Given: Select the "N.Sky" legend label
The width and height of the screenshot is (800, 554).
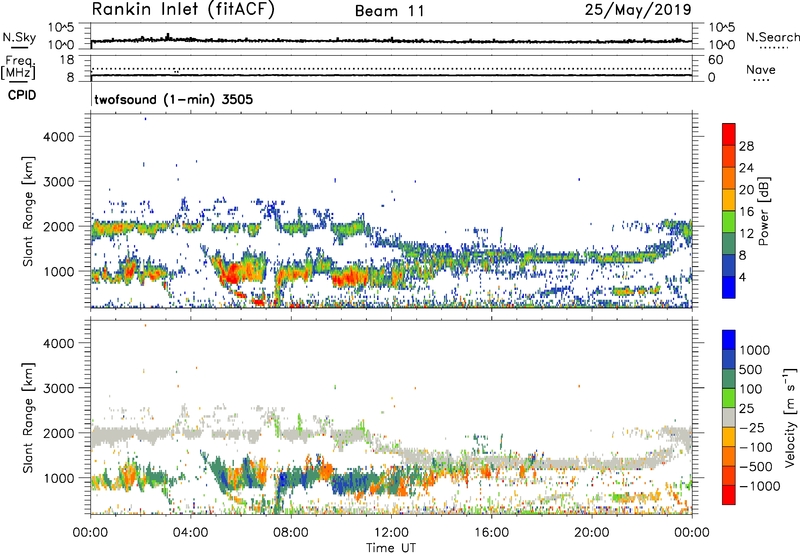Looking at the screenshot, I should pos(19,37).
